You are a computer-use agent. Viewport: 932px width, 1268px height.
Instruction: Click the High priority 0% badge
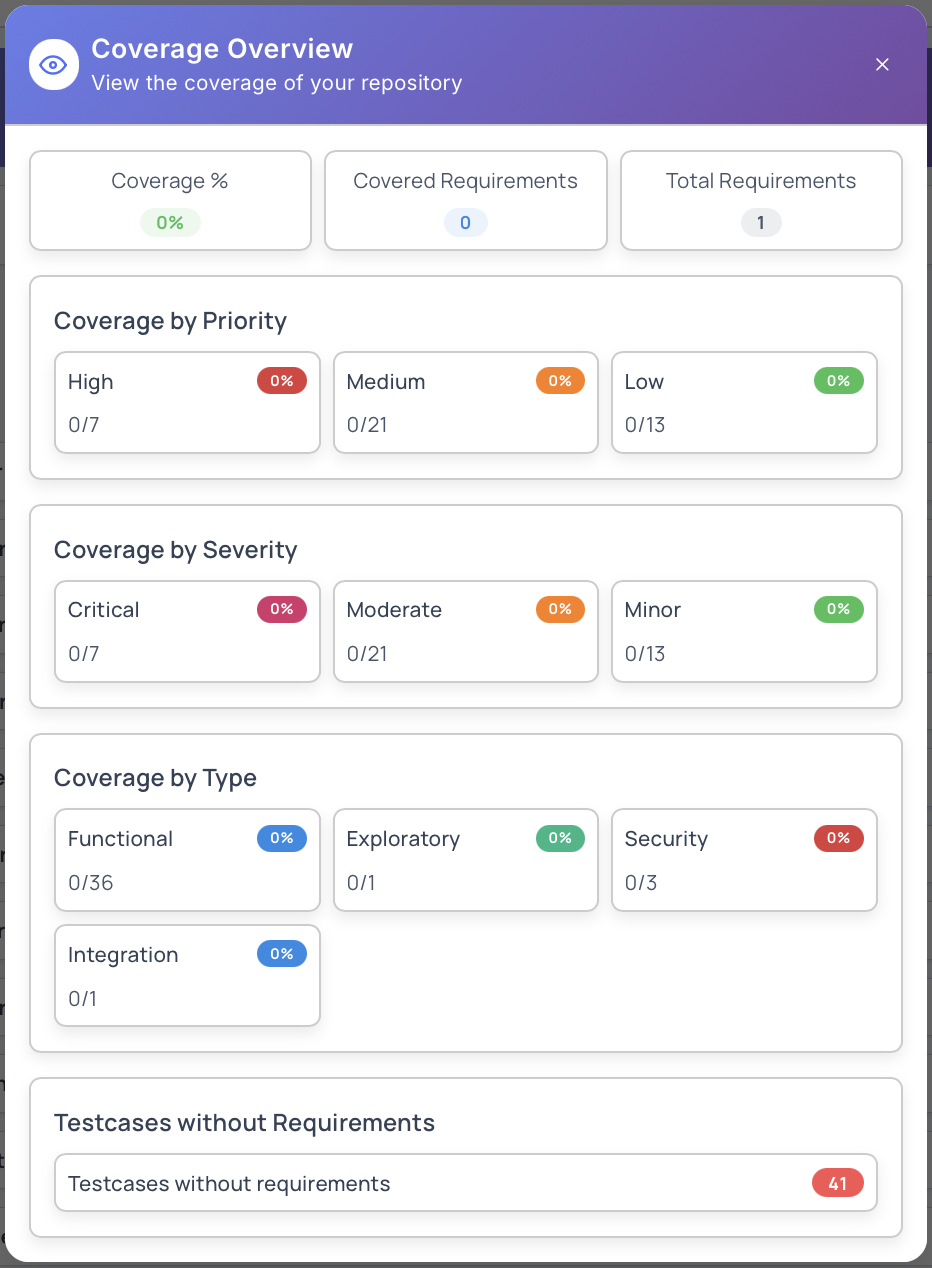pos(282,380)
